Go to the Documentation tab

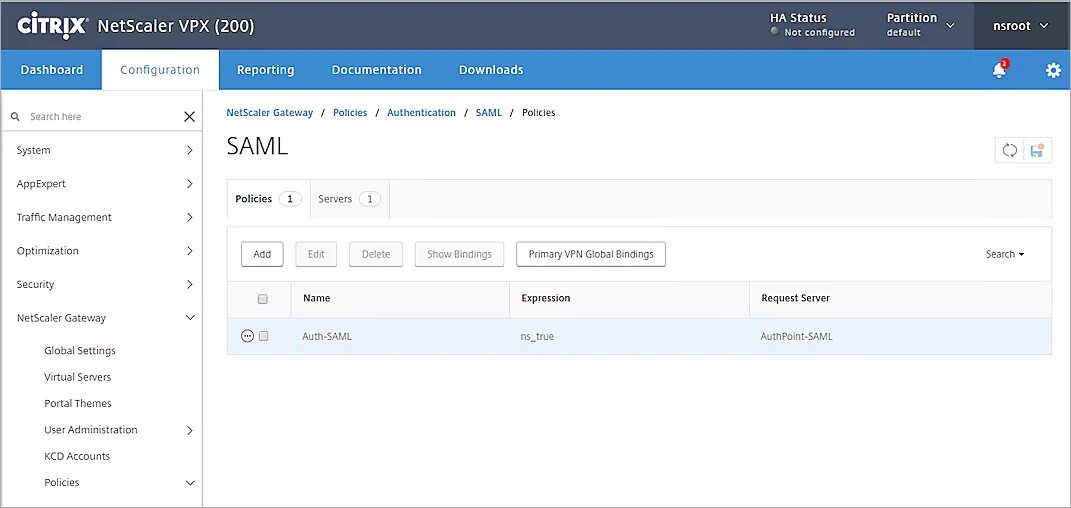pos(376,70)
